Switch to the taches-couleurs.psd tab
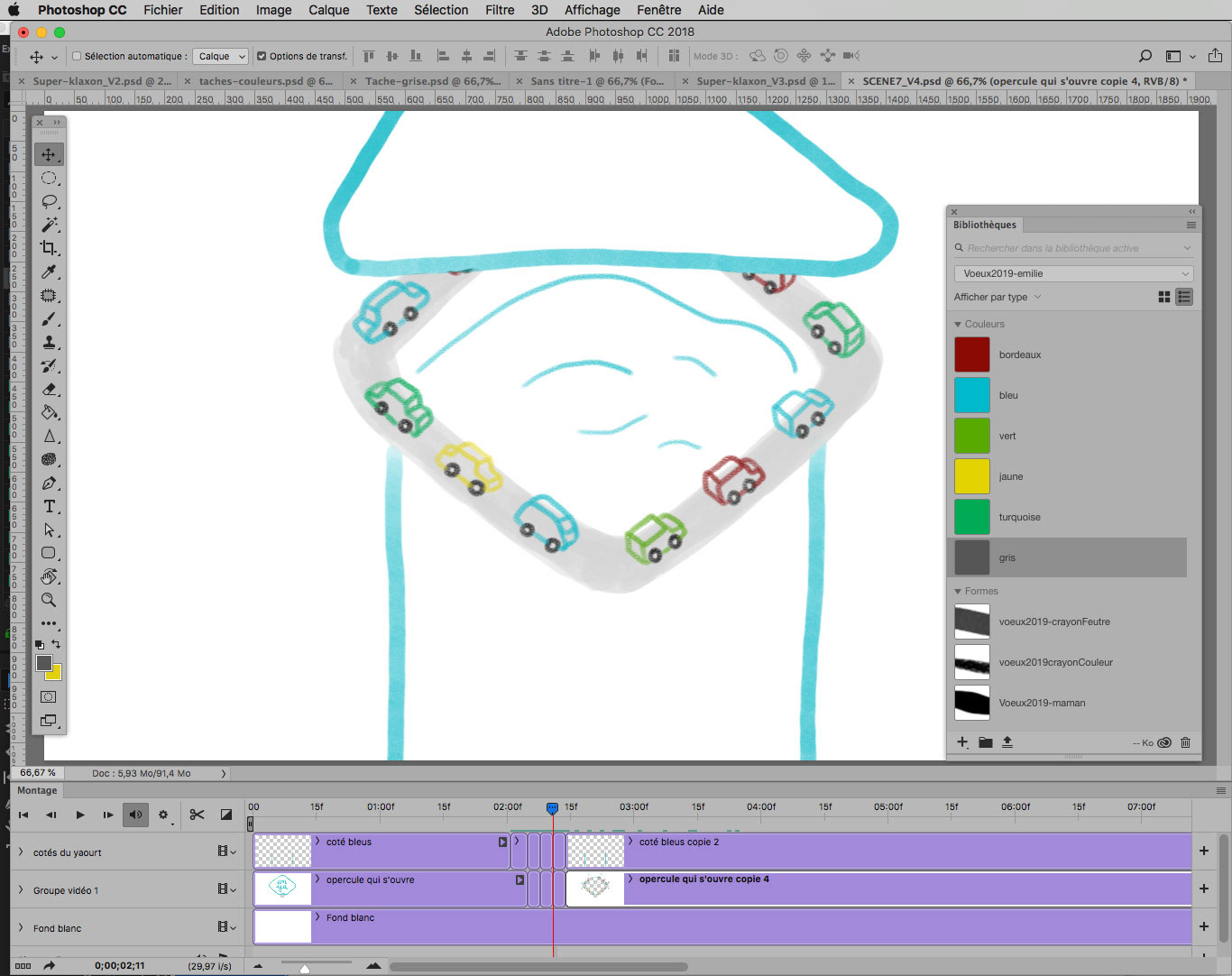The width and height of the screenshot is (1232, 976). tap(265, 81)
